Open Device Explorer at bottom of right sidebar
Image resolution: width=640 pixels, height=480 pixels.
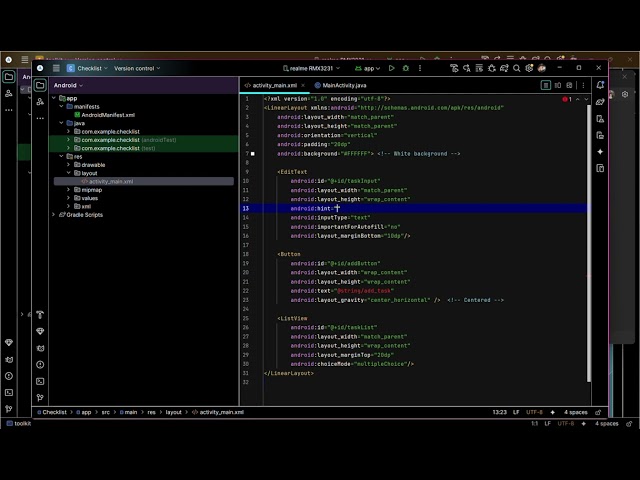pyautogui.click(x=600, y=168)
